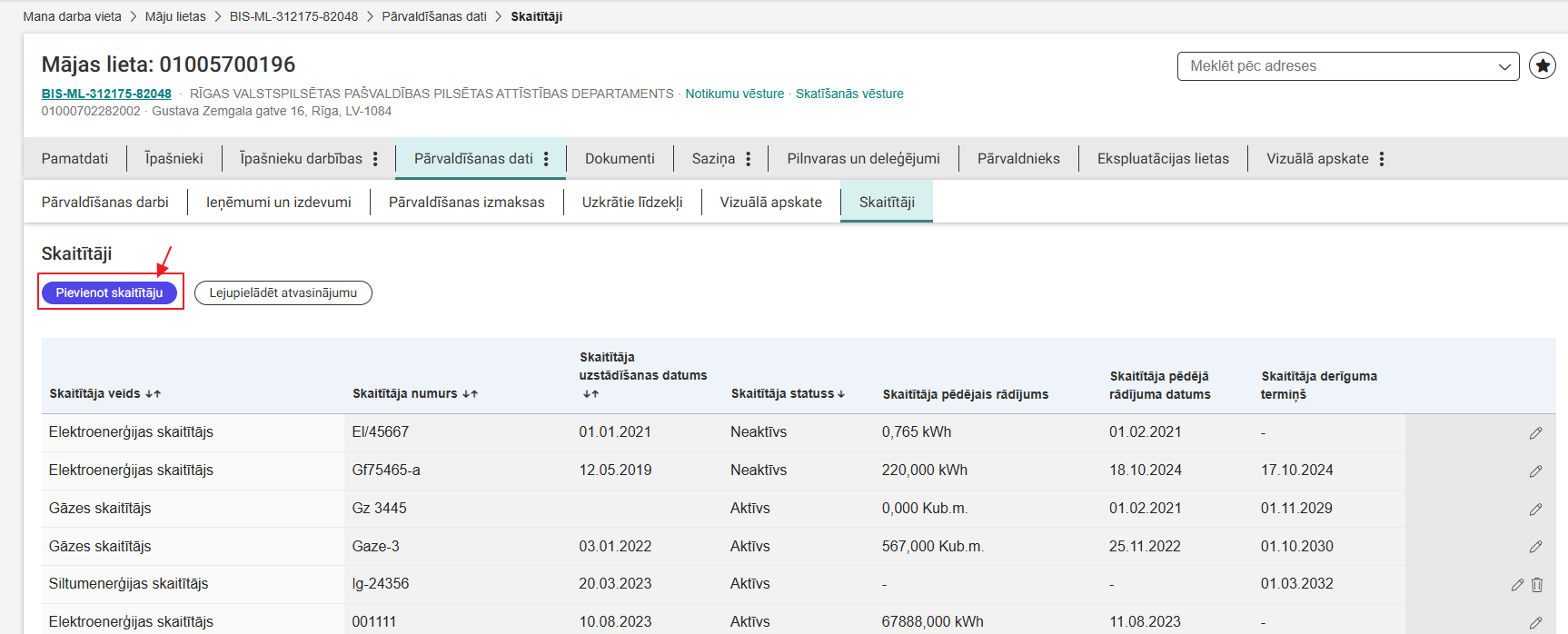Click Pievienot skaitītāju button
1568x634 pixels.
click(x=109, y=292)
